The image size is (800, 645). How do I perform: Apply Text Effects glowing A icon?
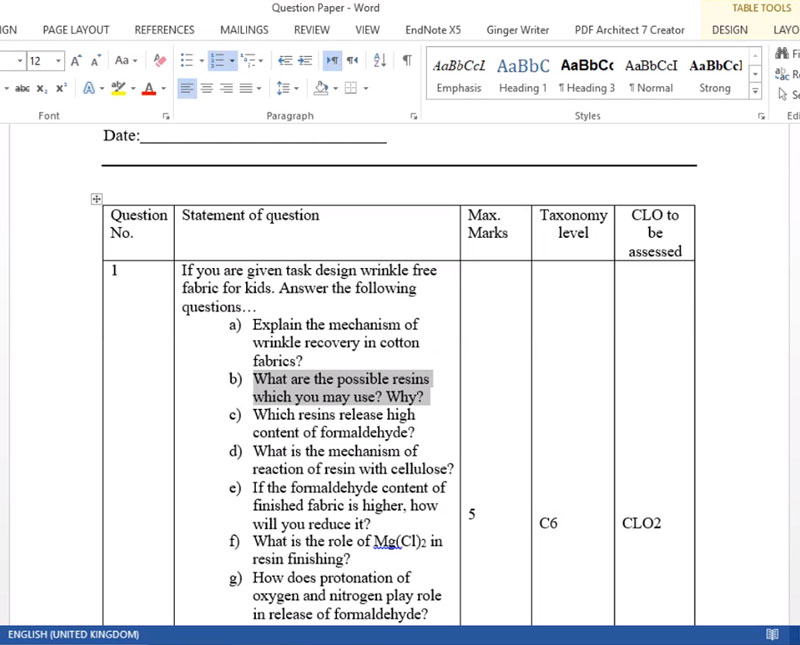[x=89, y=88]
